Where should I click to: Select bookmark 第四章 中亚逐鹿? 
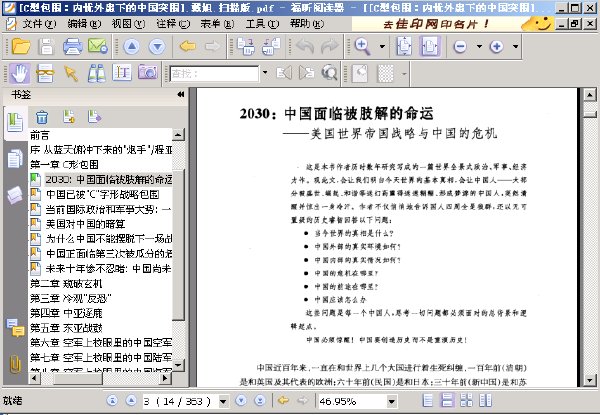66,313
